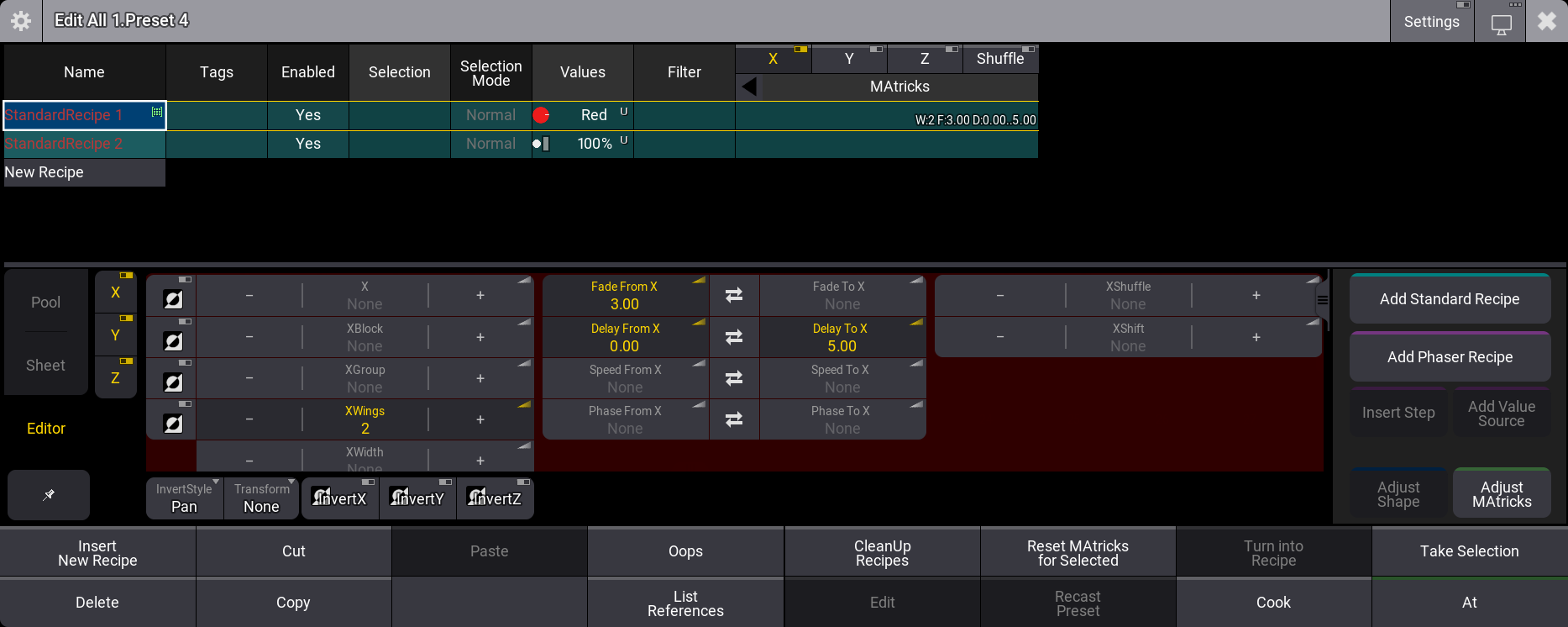Click the Cook button

point(1273,603)
